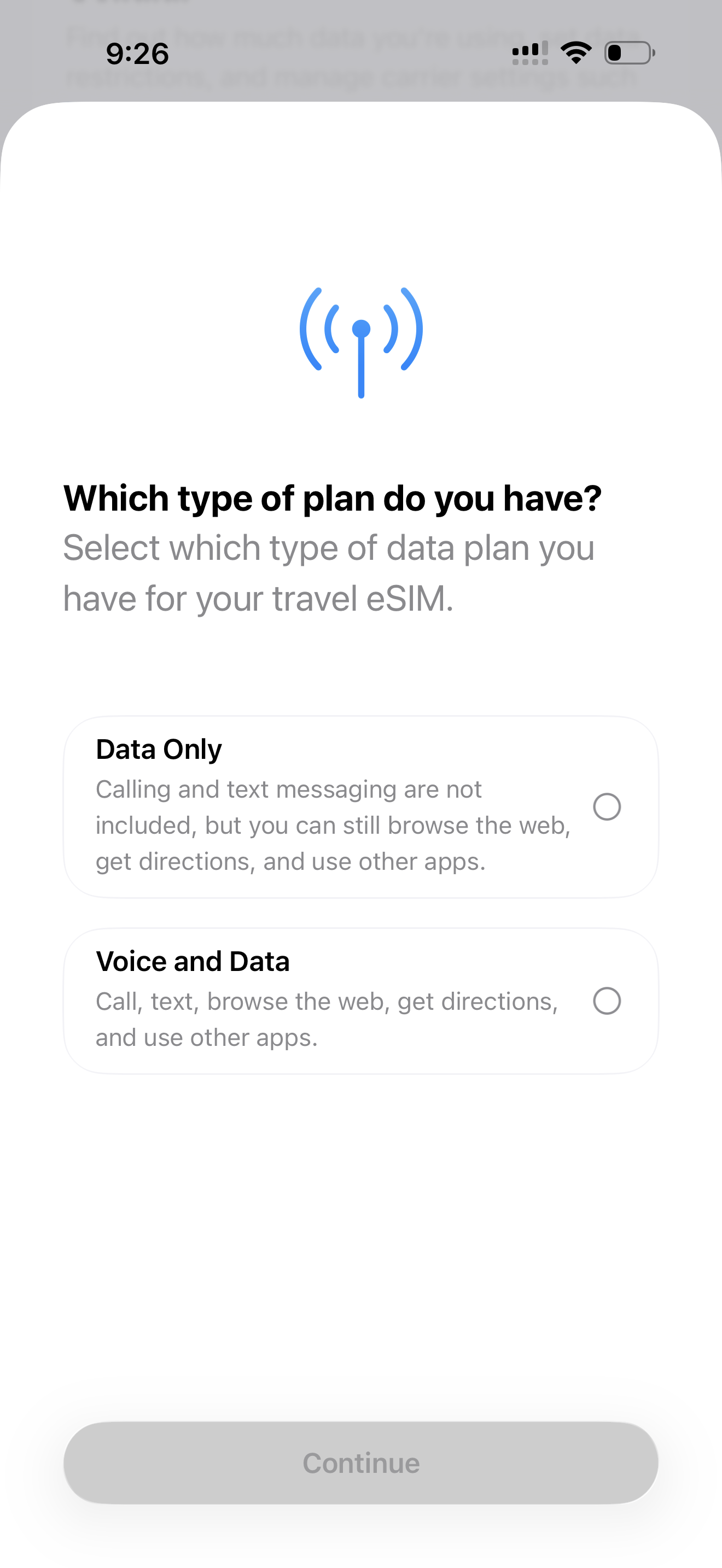722x1568 pixels.
Task: Tap the Voice and Data title label
Action: pos(193,961)
